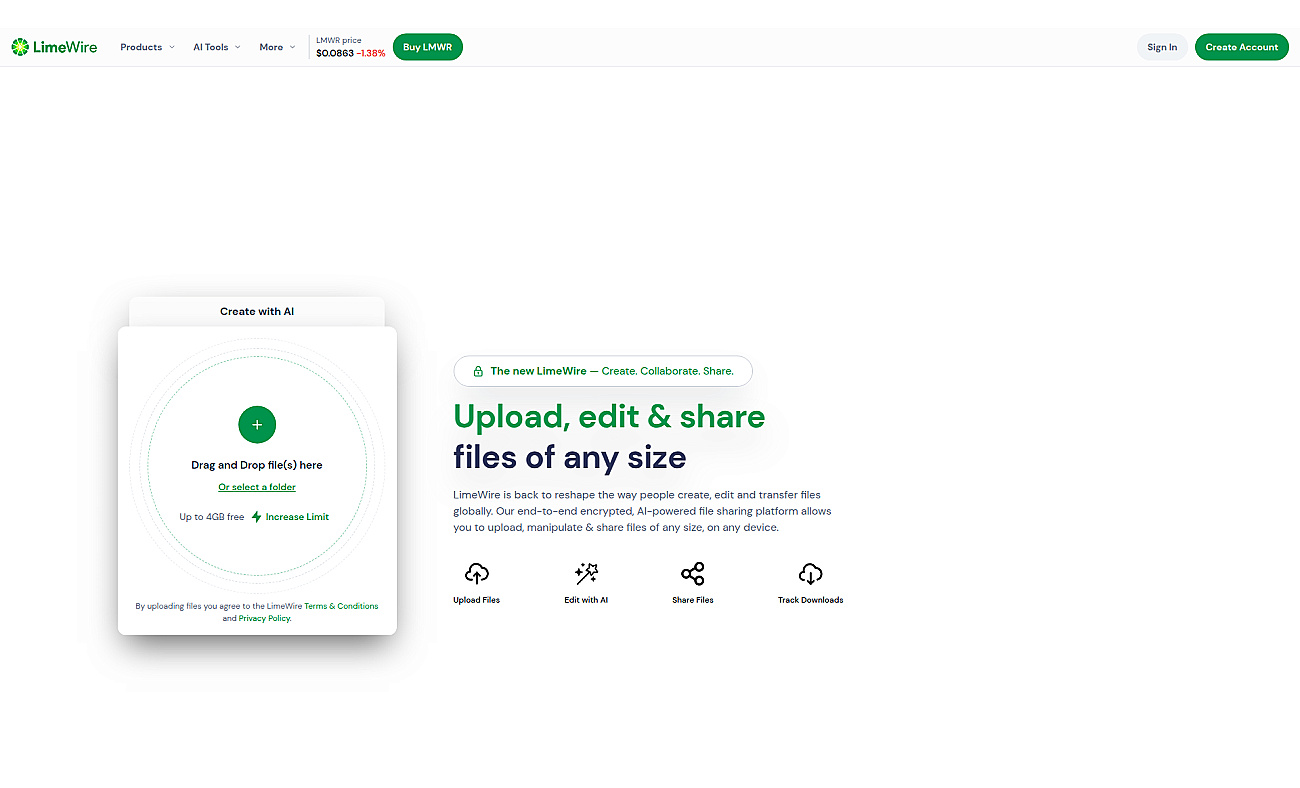Click the lightning bolt icon beside Increase Limit
1300x788 pixels.
click(257, 517)
